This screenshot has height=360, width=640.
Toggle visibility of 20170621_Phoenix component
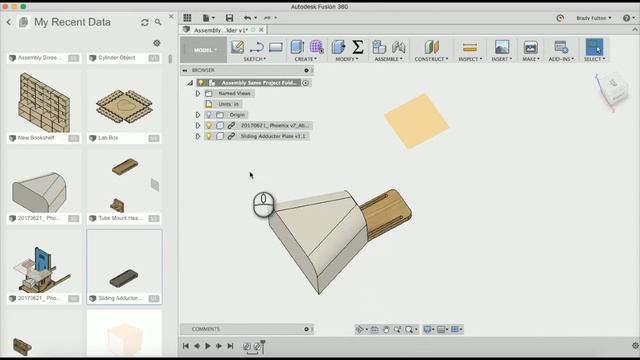point(209,125)
